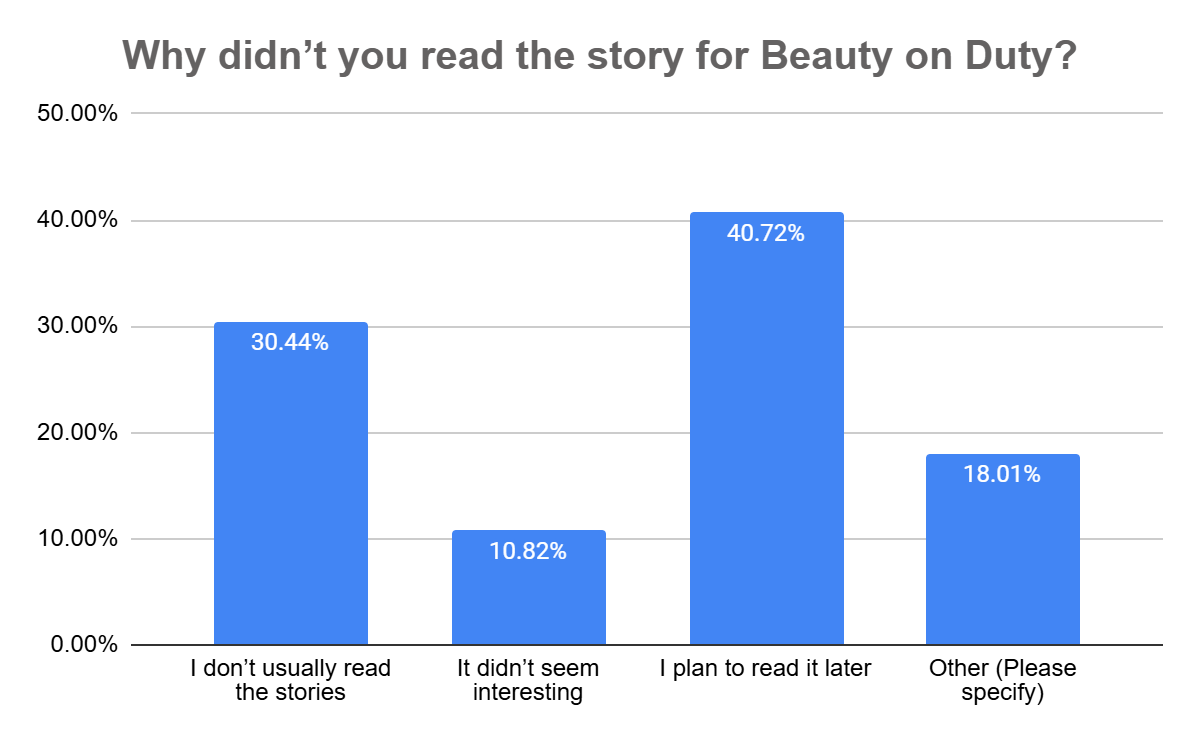Screen dimensions: 1200x742
Task: Select the "Other (Please specify)" axis label
Action: [1002, 680]
